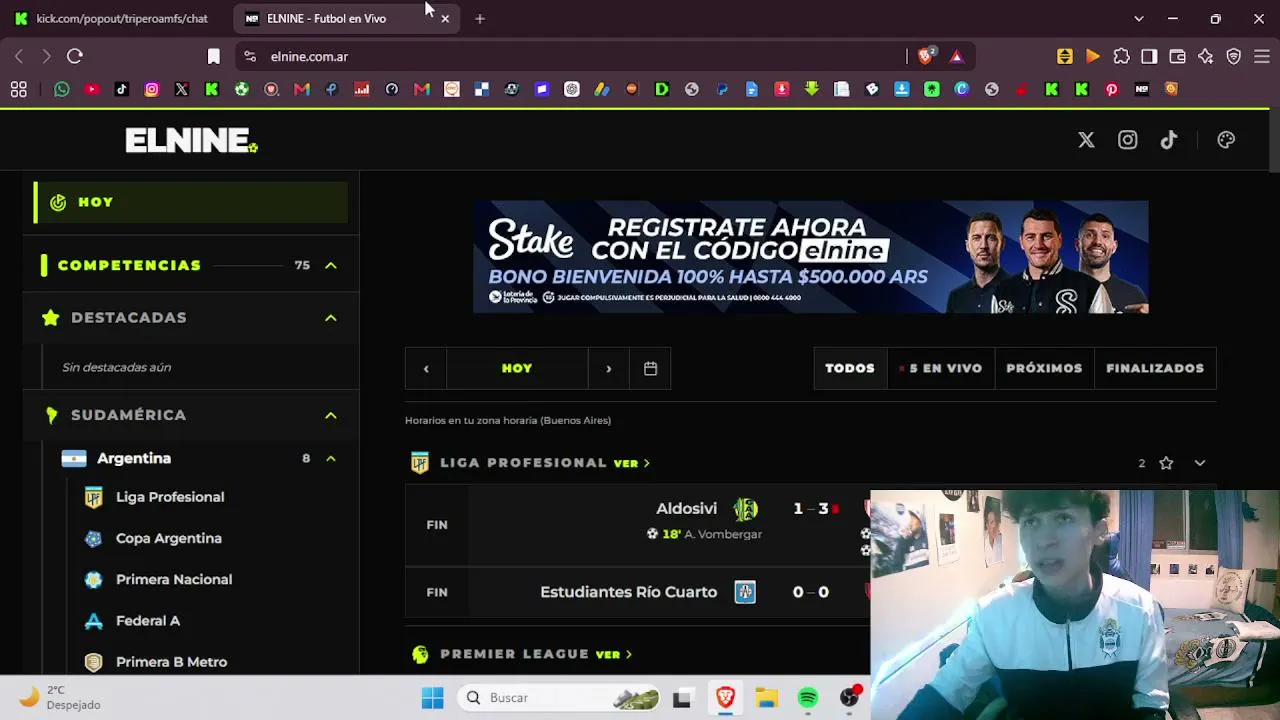The image size is (1280, 720).
Task: Bookmark this page
Action: coord(213,56)
